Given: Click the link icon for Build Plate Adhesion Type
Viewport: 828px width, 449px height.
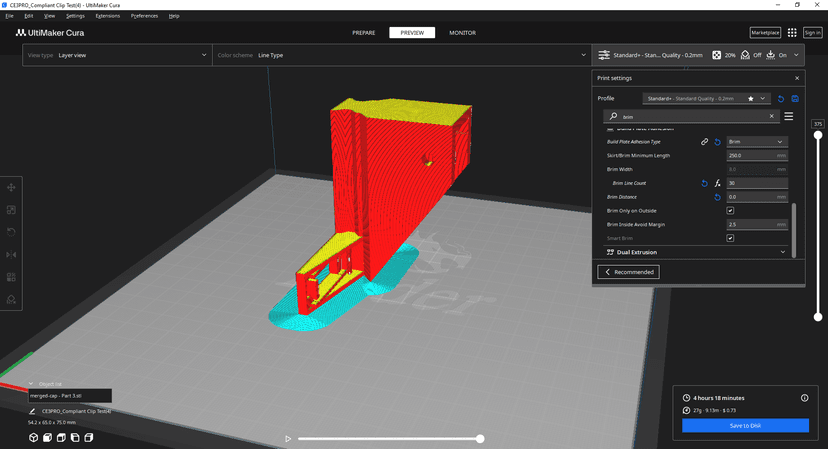Looking at the screenshot, I should click(704, 142).
